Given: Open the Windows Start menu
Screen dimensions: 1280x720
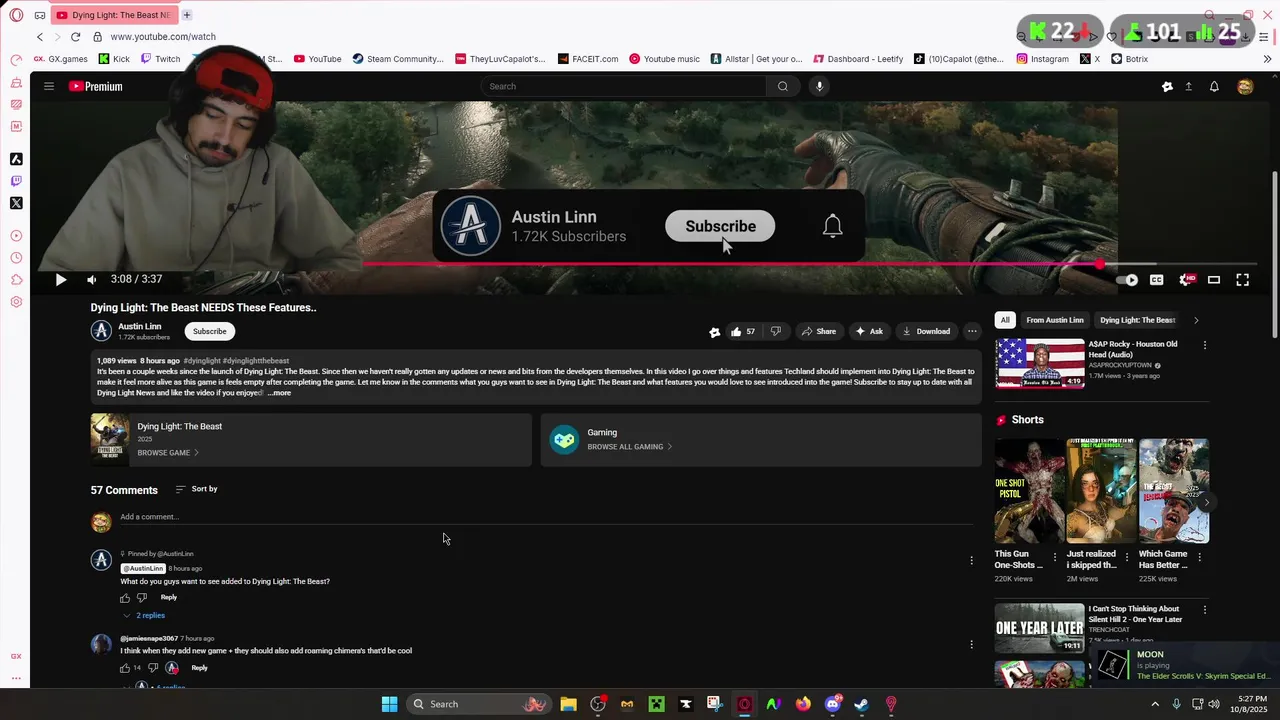Looking at the screenshot, I should (389, 704).
